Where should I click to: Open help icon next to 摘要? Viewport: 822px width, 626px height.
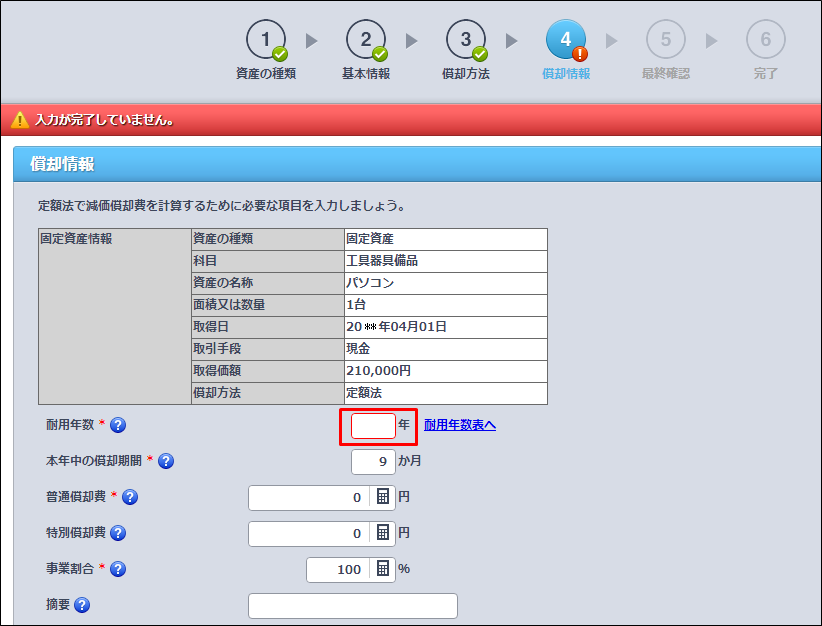pyautogui.click(x=82, y=605)
